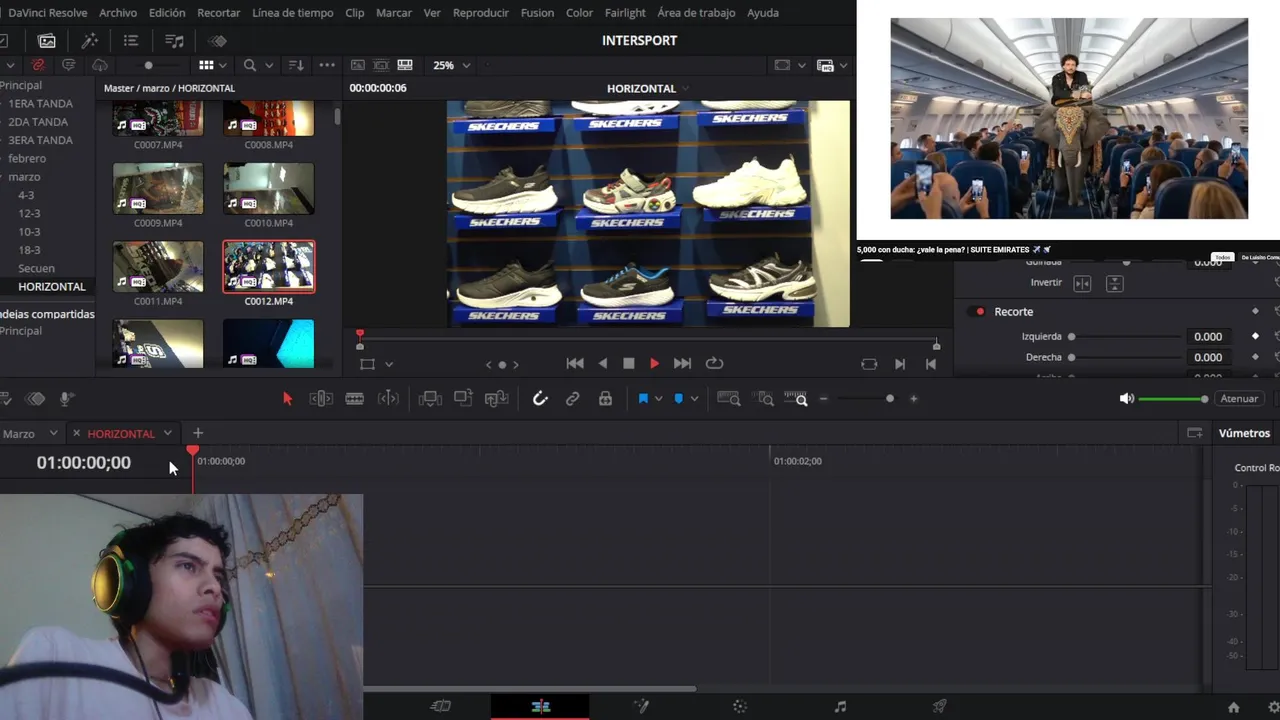Image resolution: width=1280 pixels, height=720 pixels.
Task: Select the Dynamic Trim tool
Action: (388, 398)
